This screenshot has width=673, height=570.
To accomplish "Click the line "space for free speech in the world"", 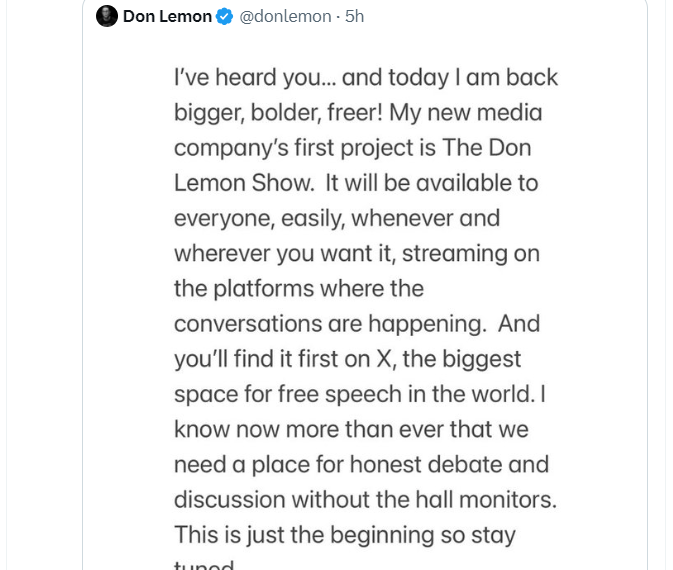I will tap(360, 395).
